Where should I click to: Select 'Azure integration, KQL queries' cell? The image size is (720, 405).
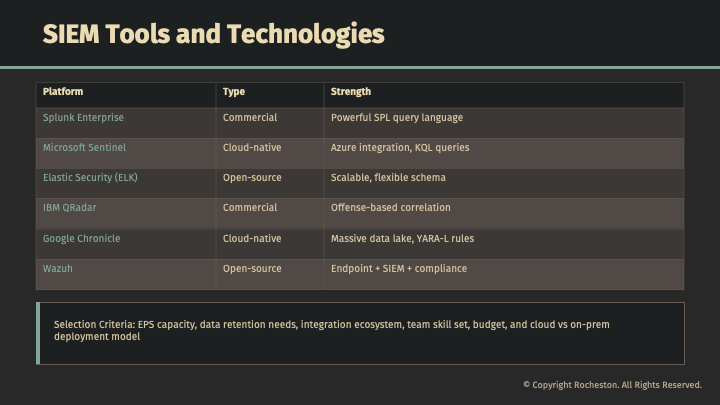click(x=400, y=148)
